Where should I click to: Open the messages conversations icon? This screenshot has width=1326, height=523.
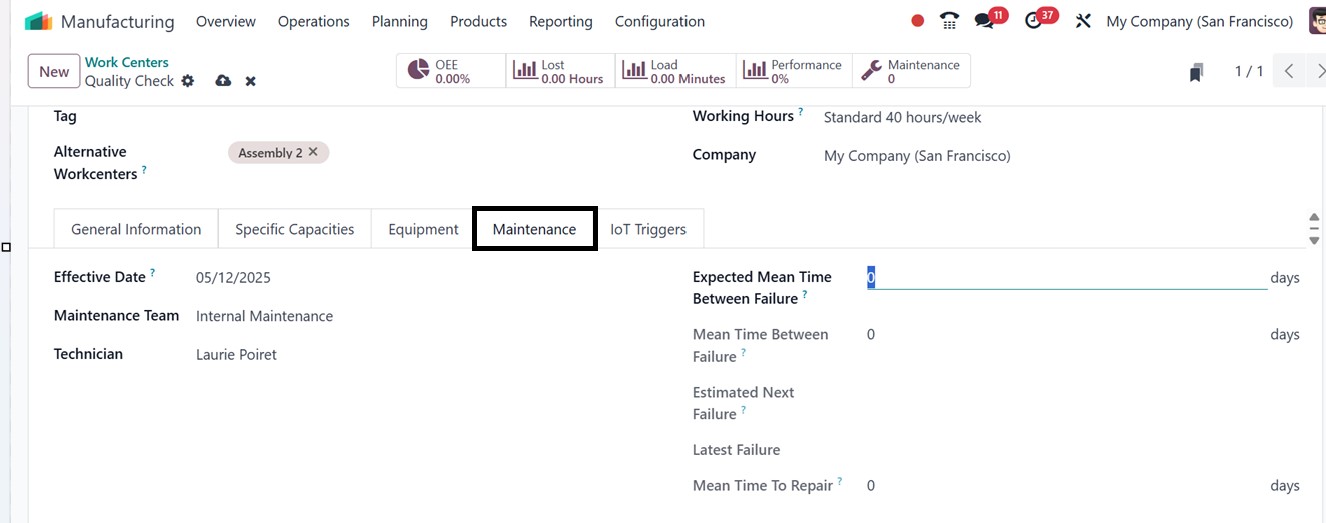click(x=985, y=21)
